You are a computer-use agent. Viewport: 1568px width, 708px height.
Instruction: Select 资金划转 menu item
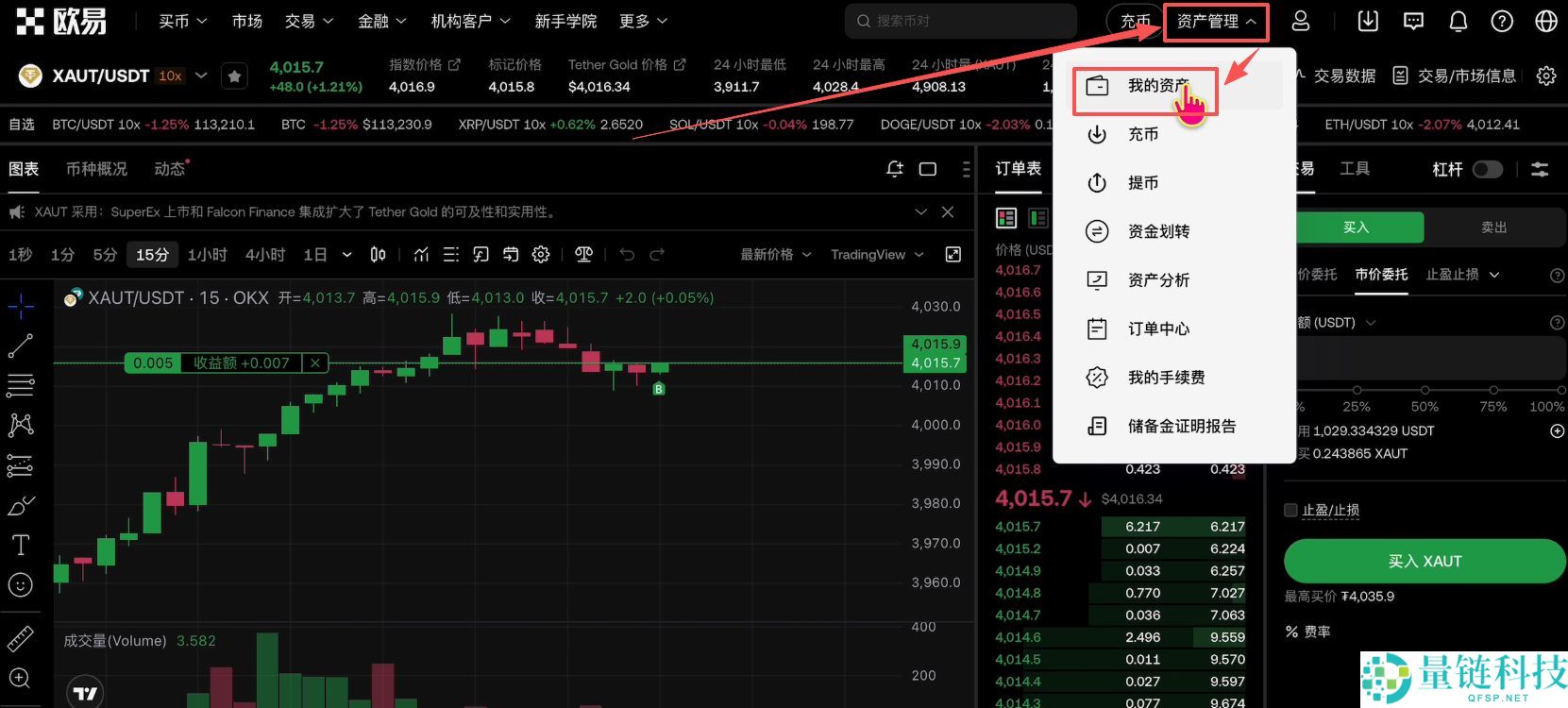[1173, 231]
